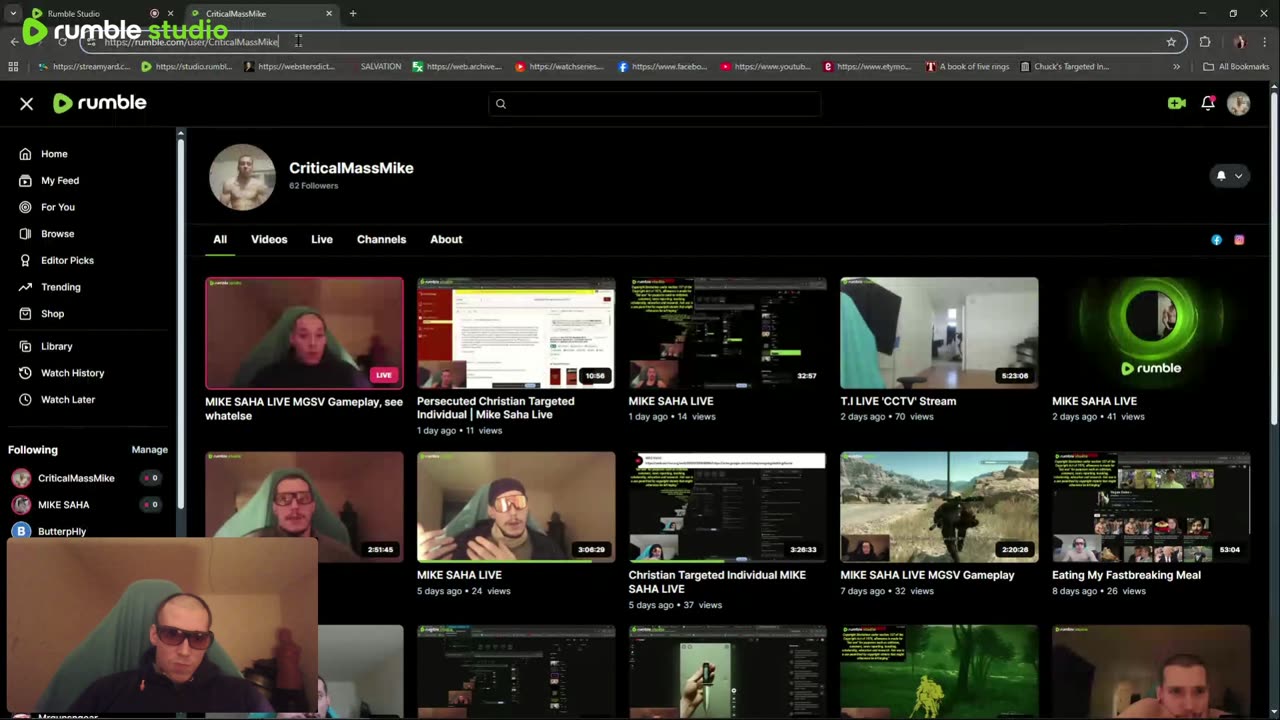Open A book of five rings bookmark
The width and height of the screenshot is (1280, 720).
(x=967, y=67)
